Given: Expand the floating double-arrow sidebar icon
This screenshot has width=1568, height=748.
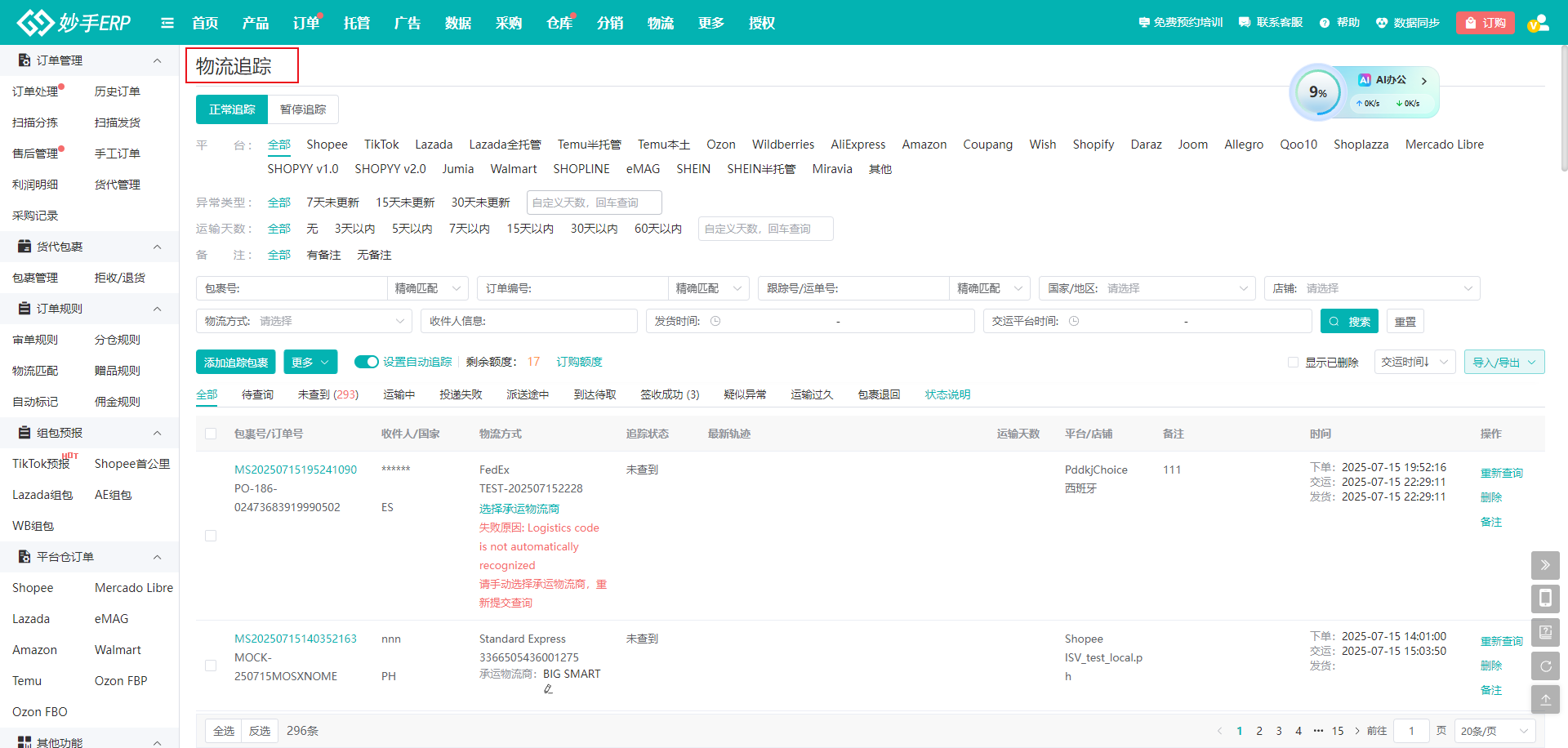Looking at the screenshot, I should tap(1545, 565).
